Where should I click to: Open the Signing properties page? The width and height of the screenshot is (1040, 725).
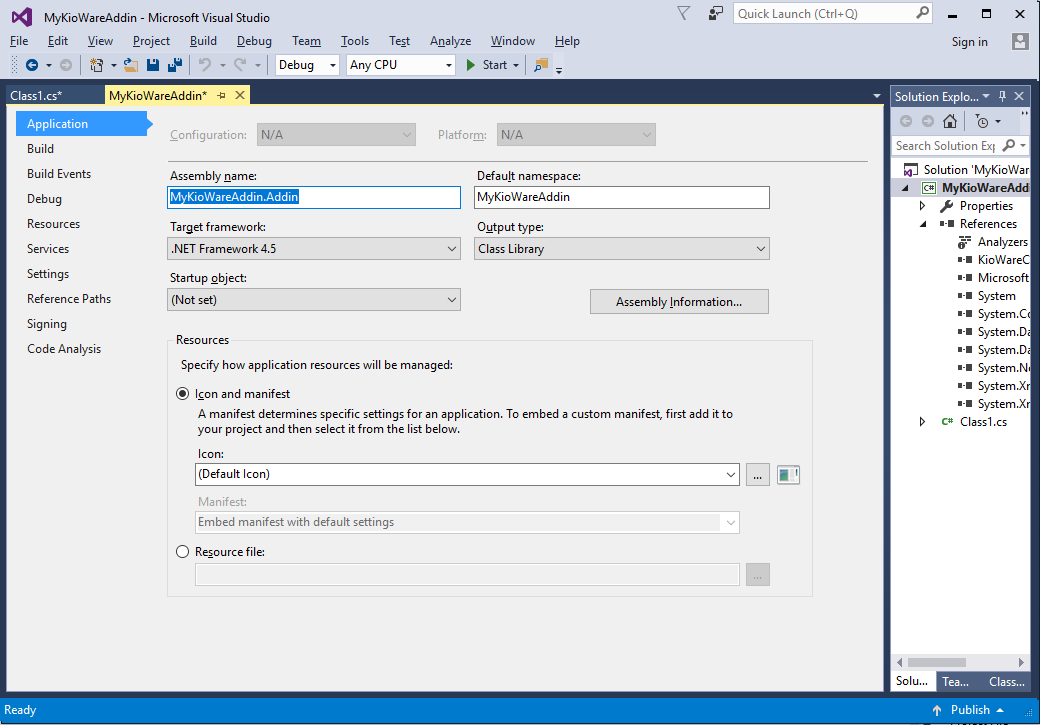coord(47,324)
